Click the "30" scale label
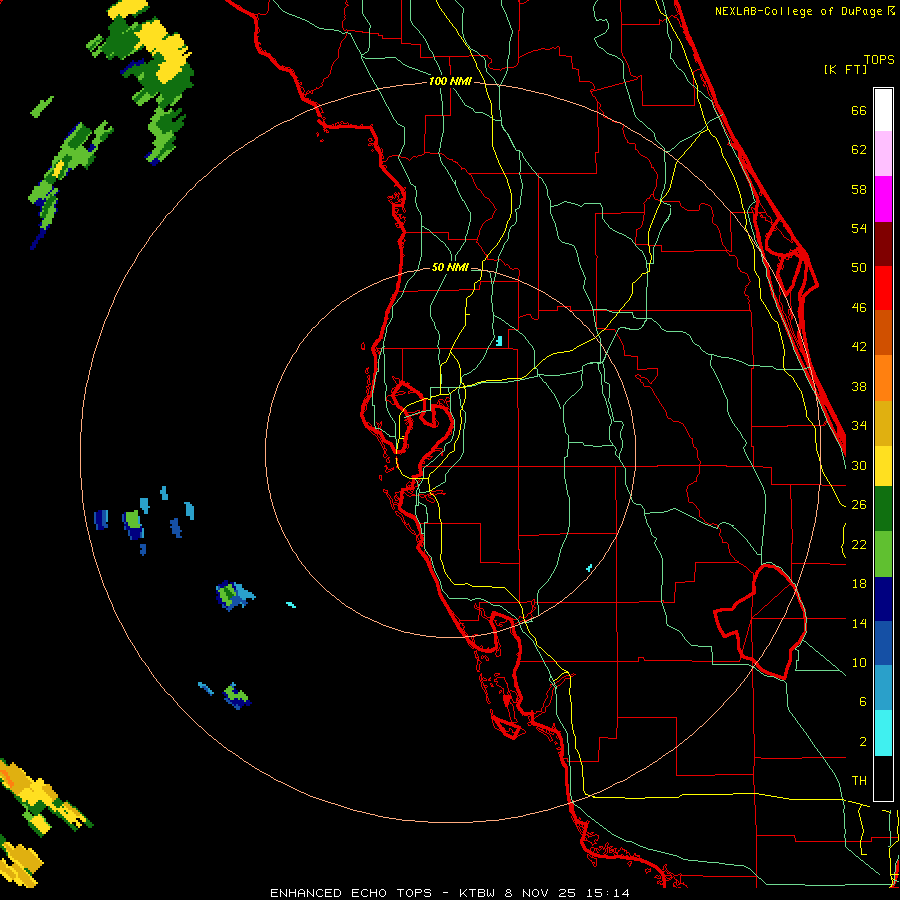The width and height of the screenshot is (900, 900). coord(859,465)
